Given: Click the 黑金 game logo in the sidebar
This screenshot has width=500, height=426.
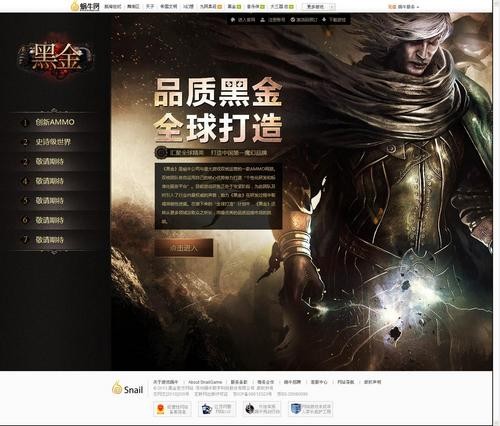Looking at the screenshot, I should point(55,57).
